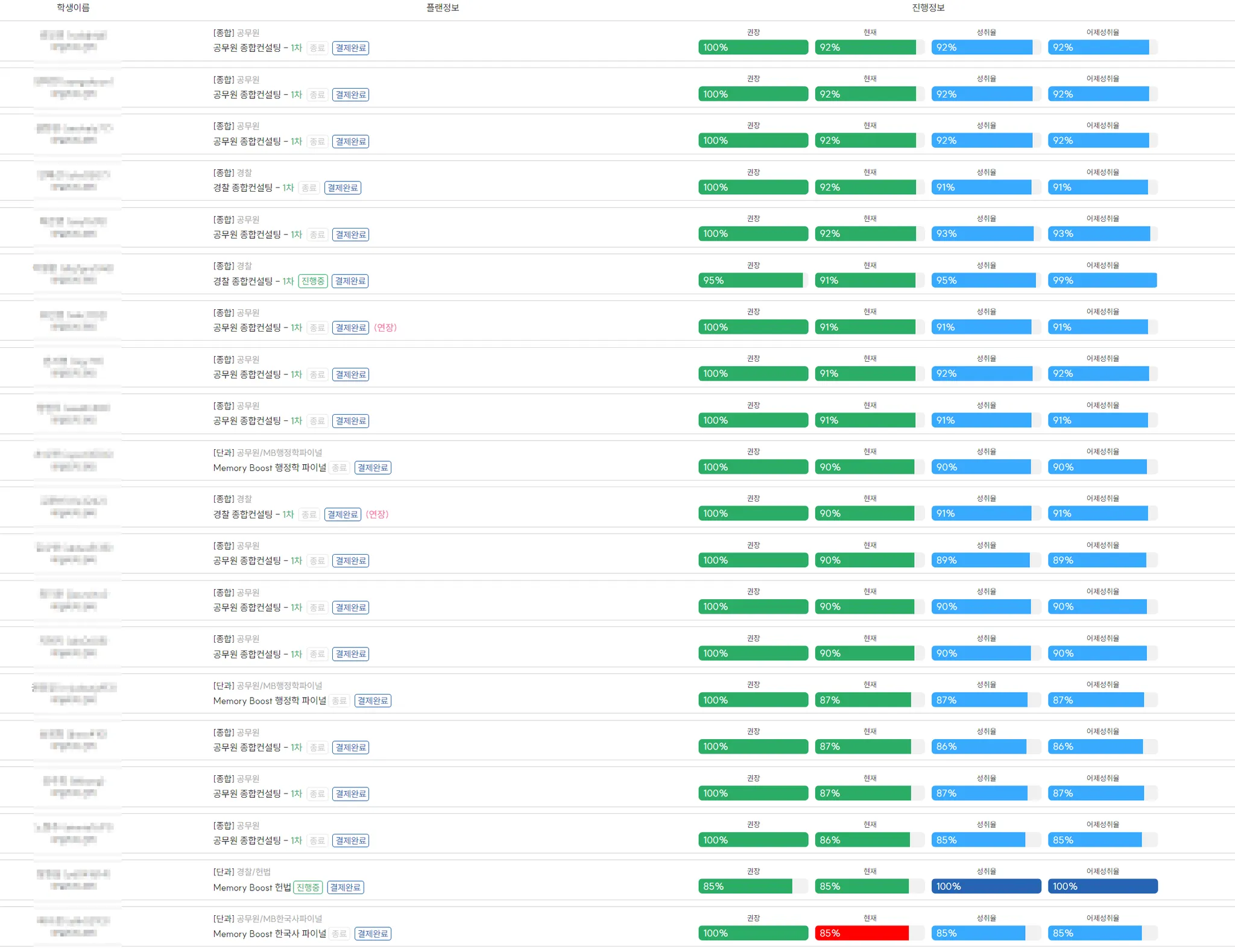Screen dimensions: 1235x952
Task: Click the 85% 권장 progress bar
Action: [745, 886]
